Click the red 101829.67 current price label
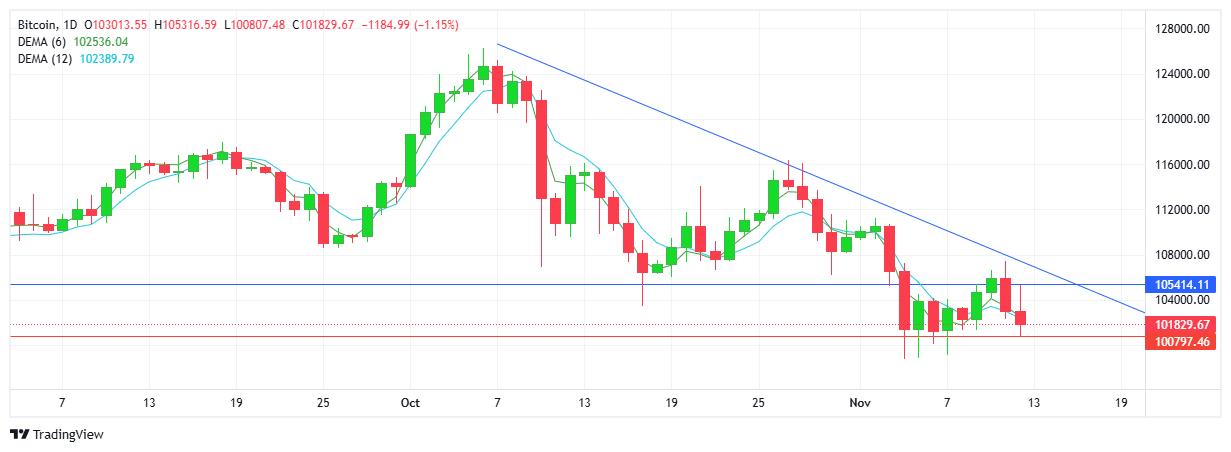This screenshot has width=1231, height=452. pos(1183,325)
